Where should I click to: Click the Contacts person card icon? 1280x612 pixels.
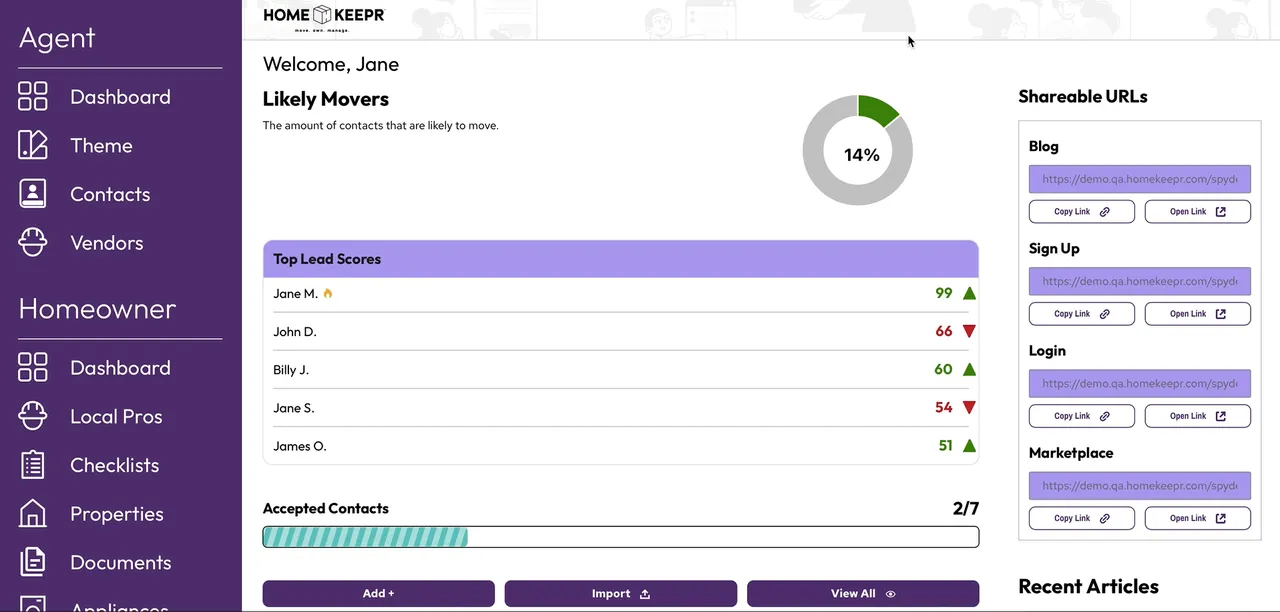33,194
